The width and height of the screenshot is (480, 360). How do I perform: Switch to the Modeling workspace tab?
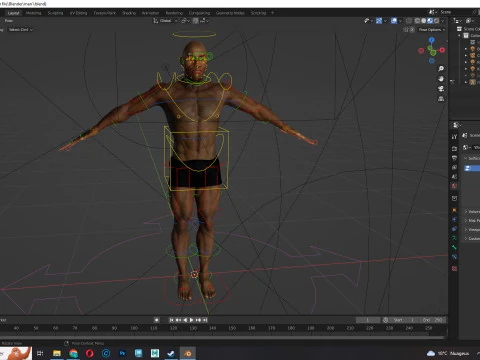33,13
